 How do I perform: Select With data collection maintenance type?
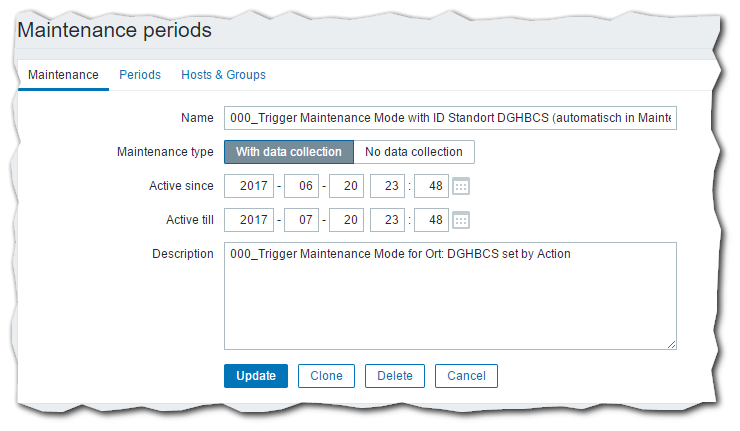click(x=288, y=152)
